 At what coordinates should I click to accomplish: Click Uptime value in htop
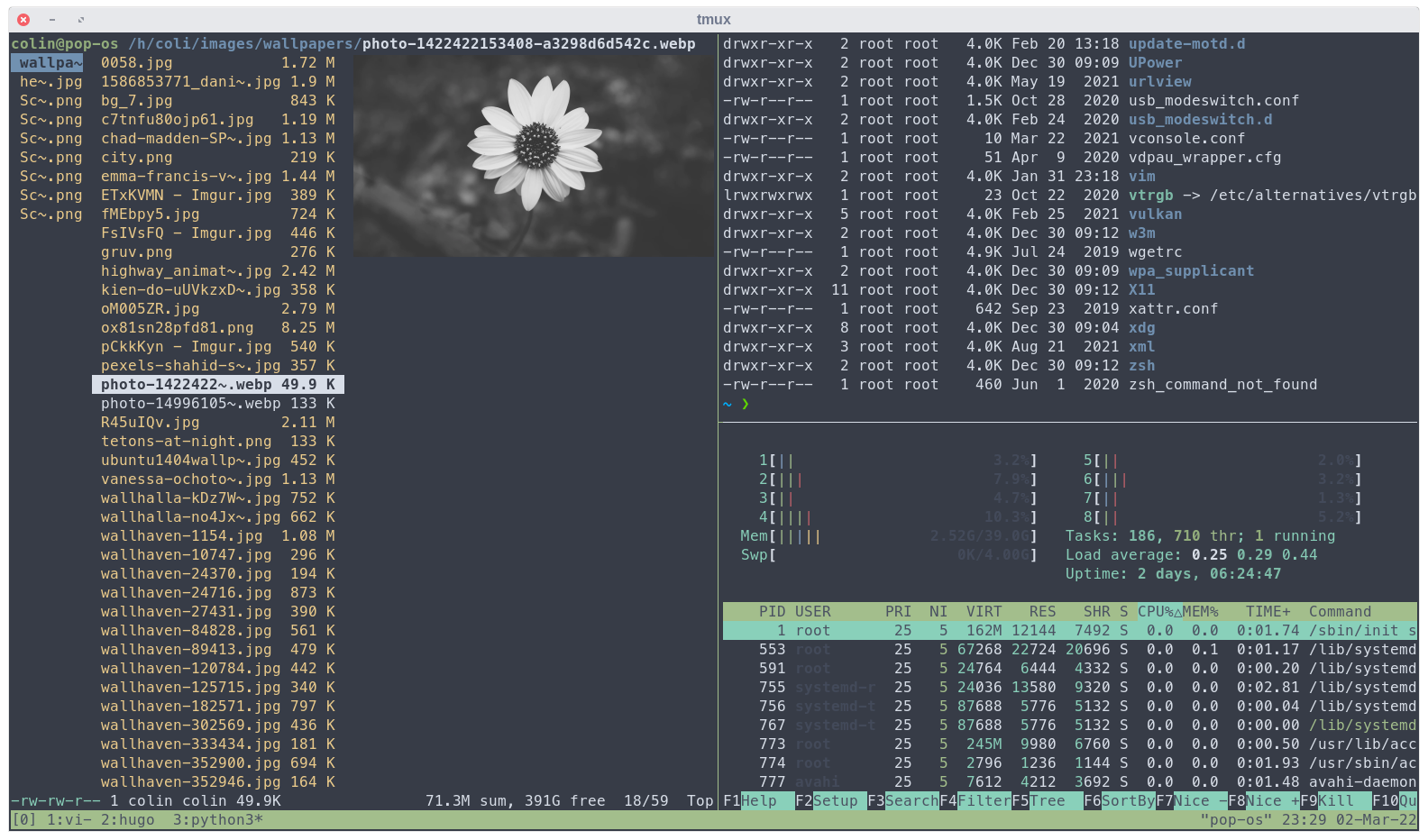[x=1210, y=574]
